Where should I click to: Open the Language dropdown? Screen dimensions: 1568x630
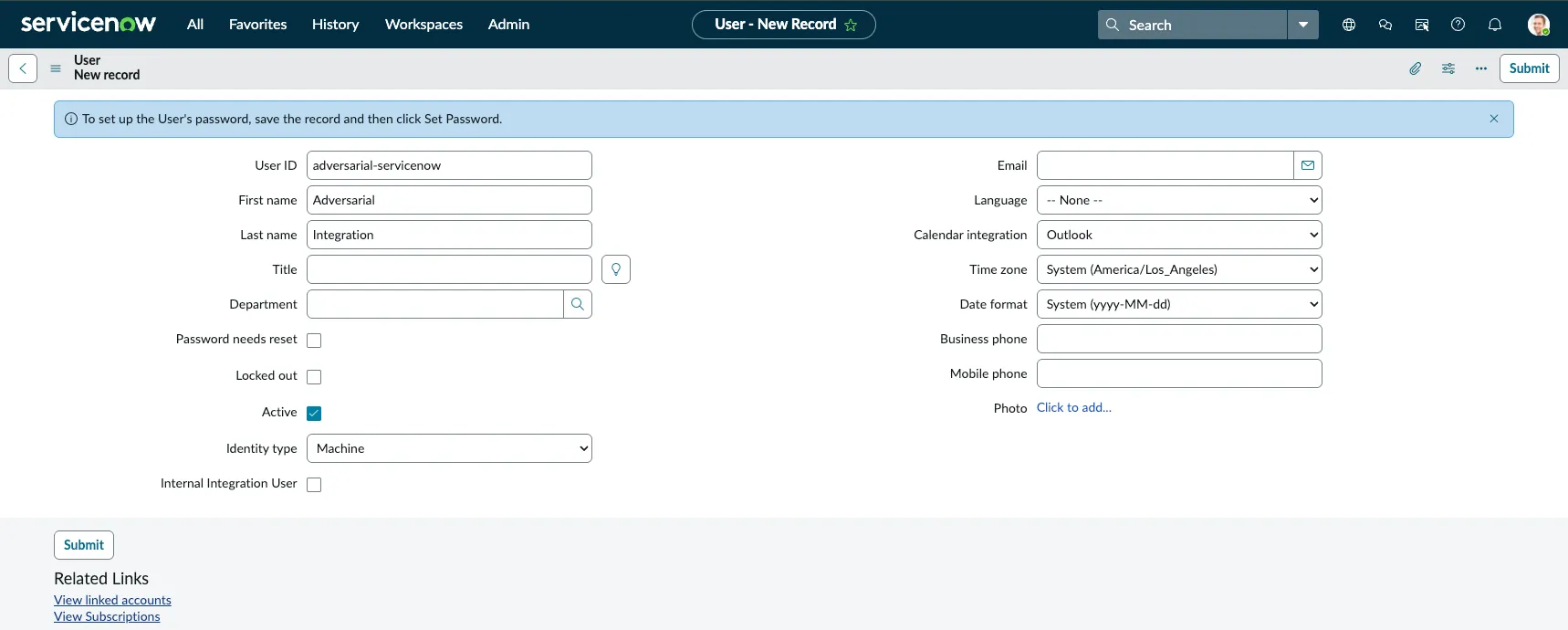pyautogui.click(x=1179, y=200)
